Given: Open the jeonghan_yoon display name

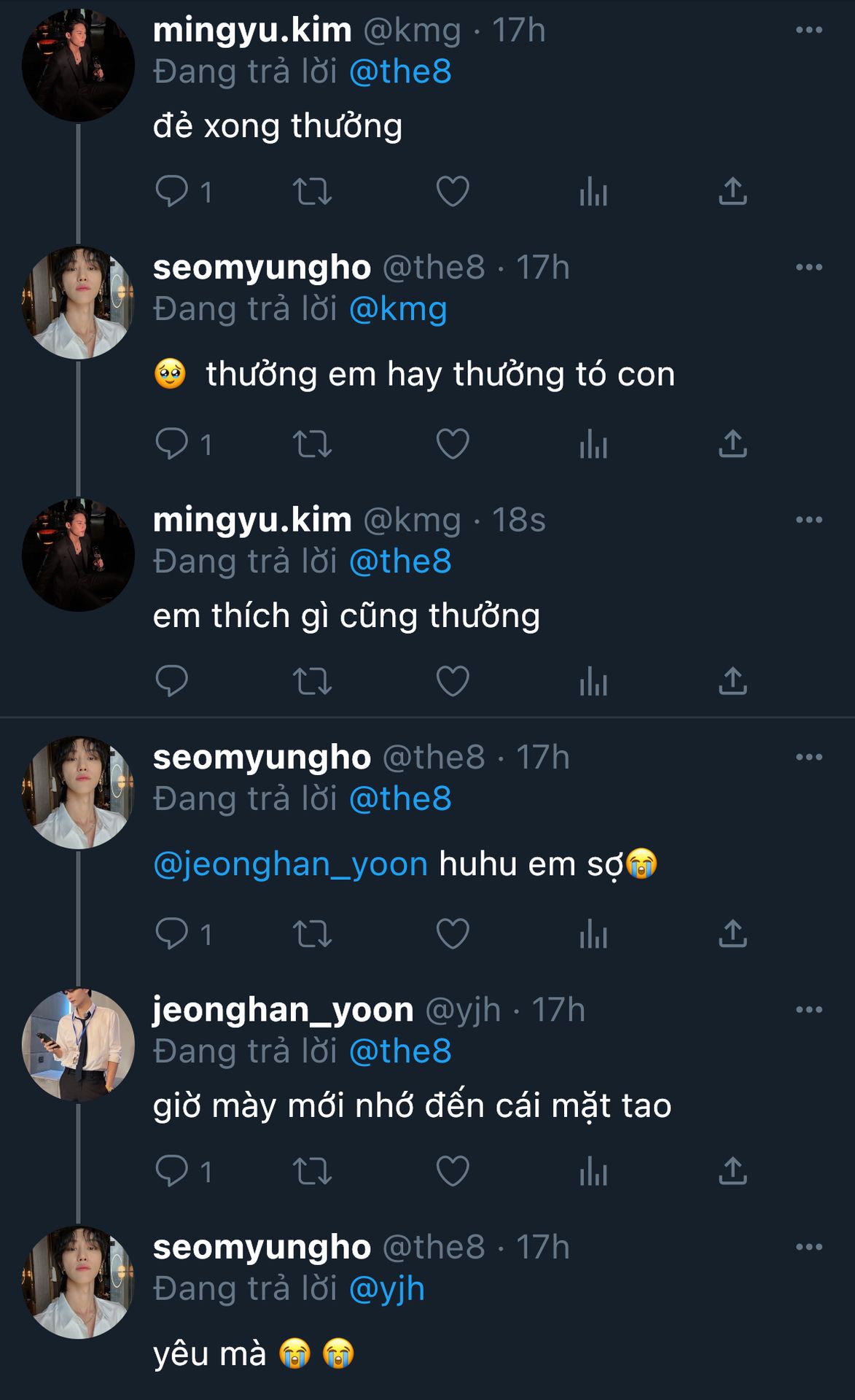Looking at the screenshot, I should [283, 1010].
